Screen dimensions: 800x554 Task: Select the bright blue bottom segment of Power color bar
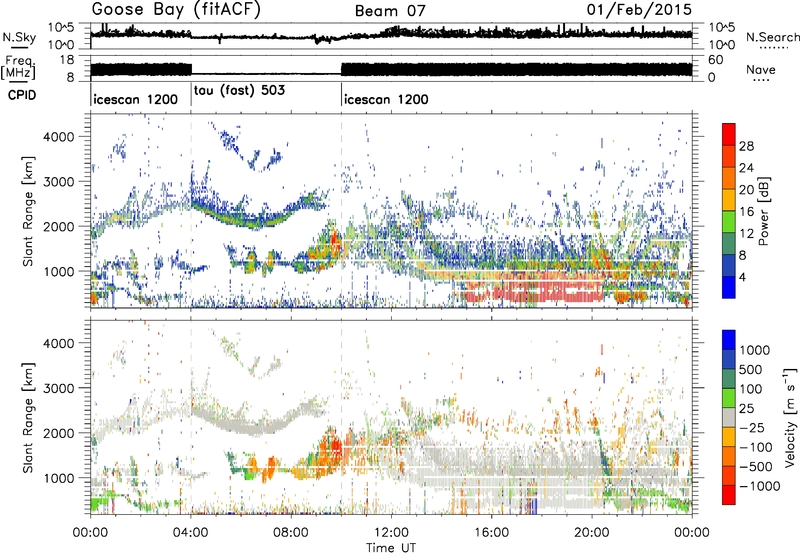pyautogui.click(x=729, y=288)
